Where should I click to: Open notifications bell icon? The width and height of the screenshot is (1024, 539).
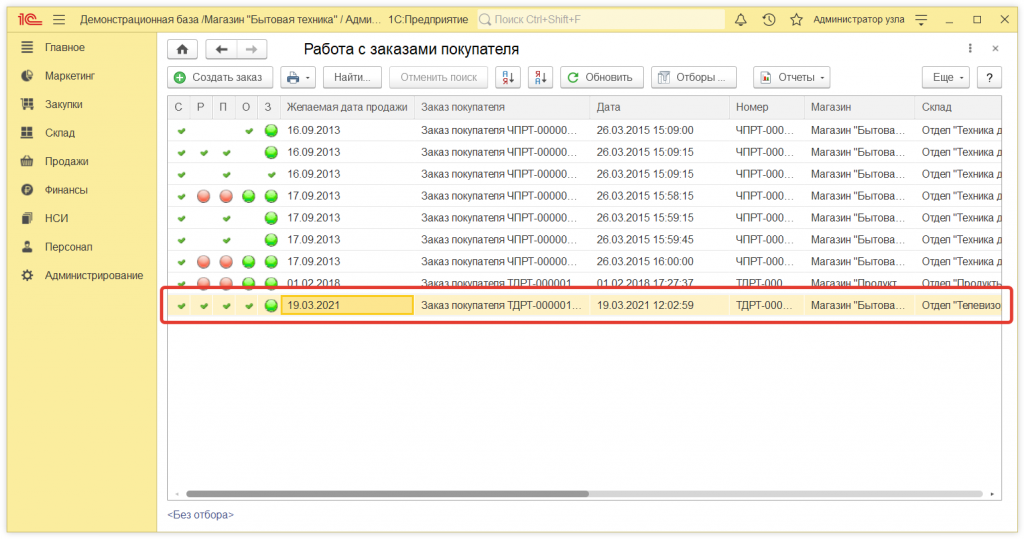[741, 20]
